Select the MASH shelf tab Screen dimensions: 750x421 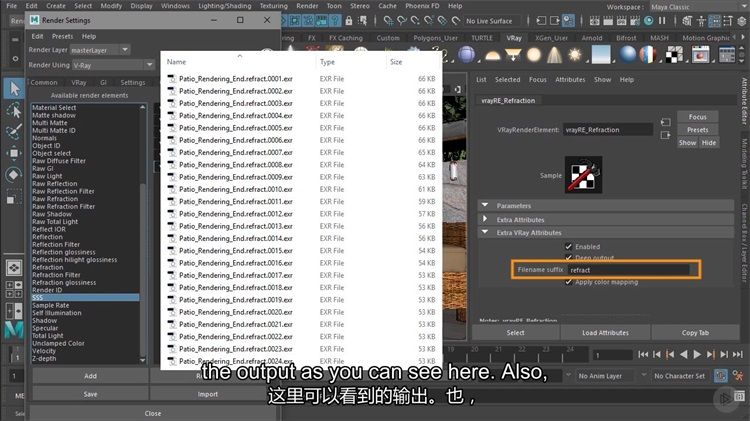[x=659, y=38]
